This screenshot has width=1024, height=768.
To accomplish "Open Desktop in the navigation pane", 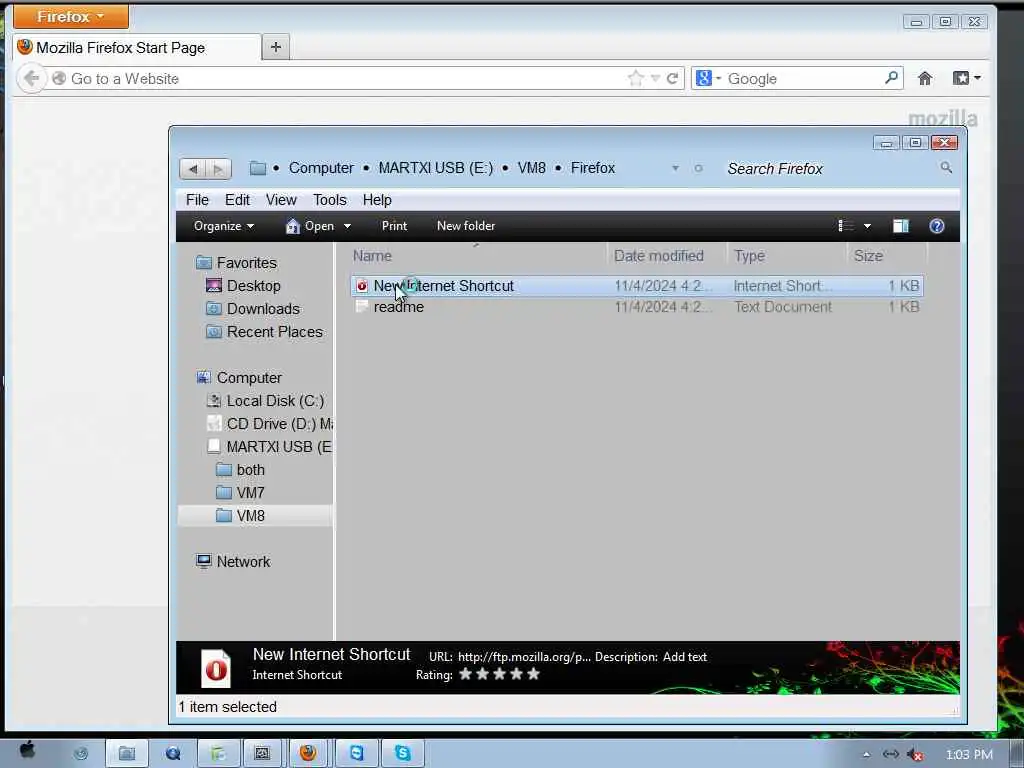I will (243, 286).
